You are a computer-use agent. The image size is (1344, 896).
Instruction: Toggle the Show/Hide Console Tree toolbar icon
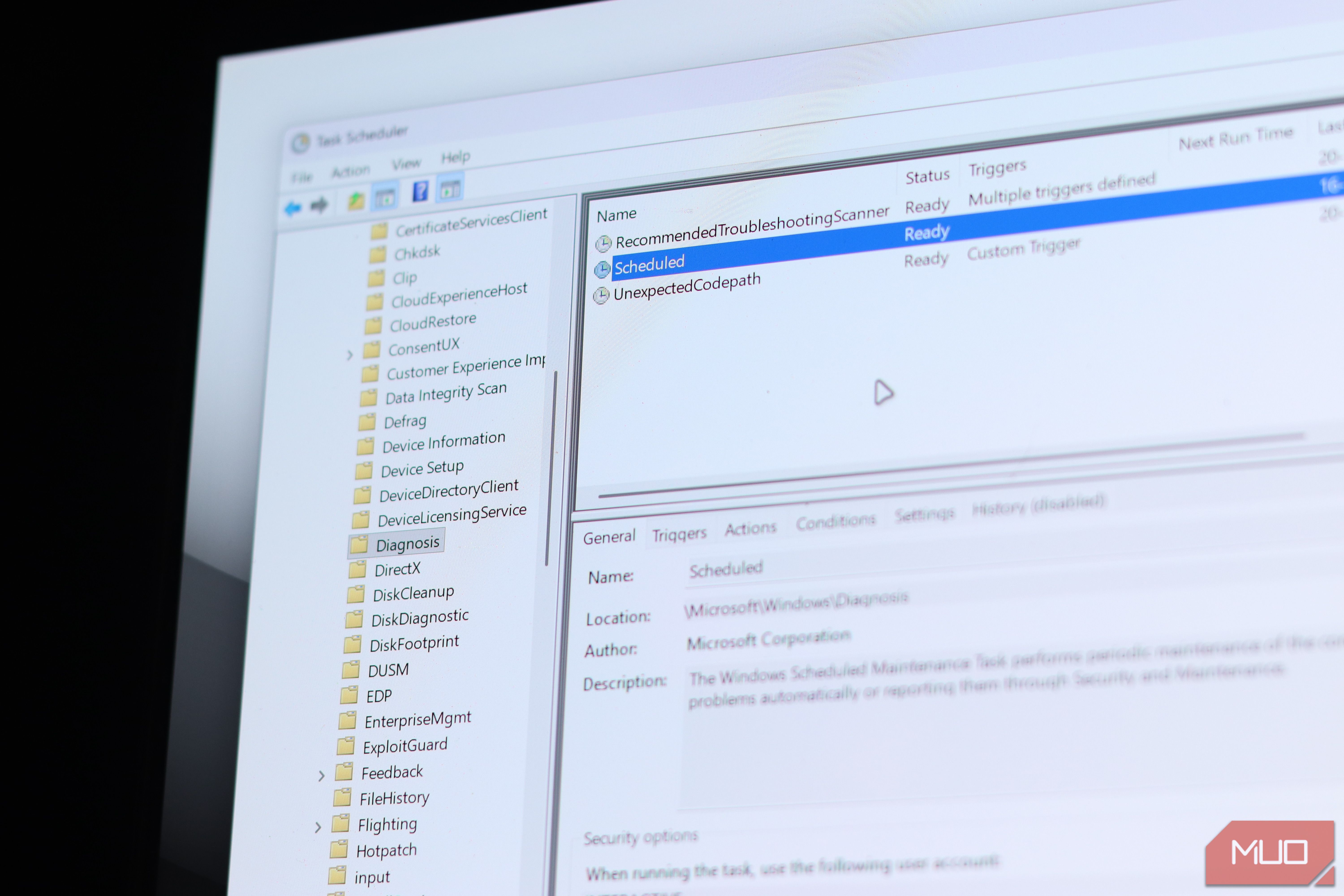pos(385,197)
